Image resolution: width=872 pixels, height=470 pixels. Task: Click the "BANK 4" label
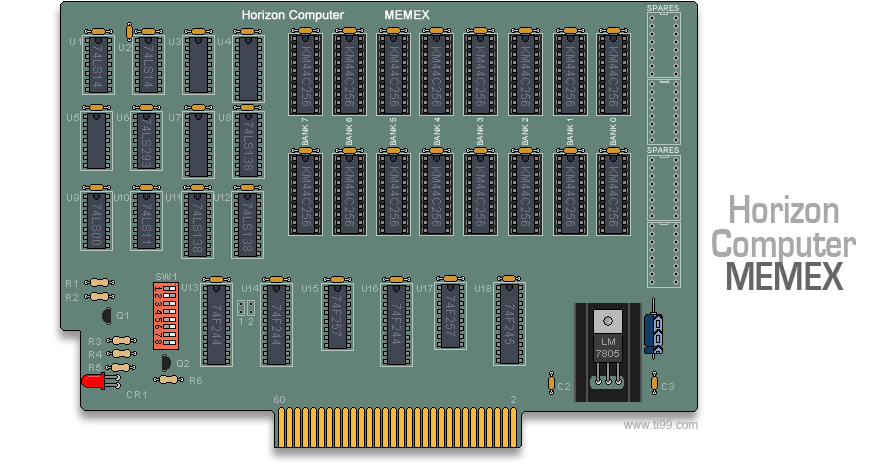pyautogui.click(x=437, y=132)
